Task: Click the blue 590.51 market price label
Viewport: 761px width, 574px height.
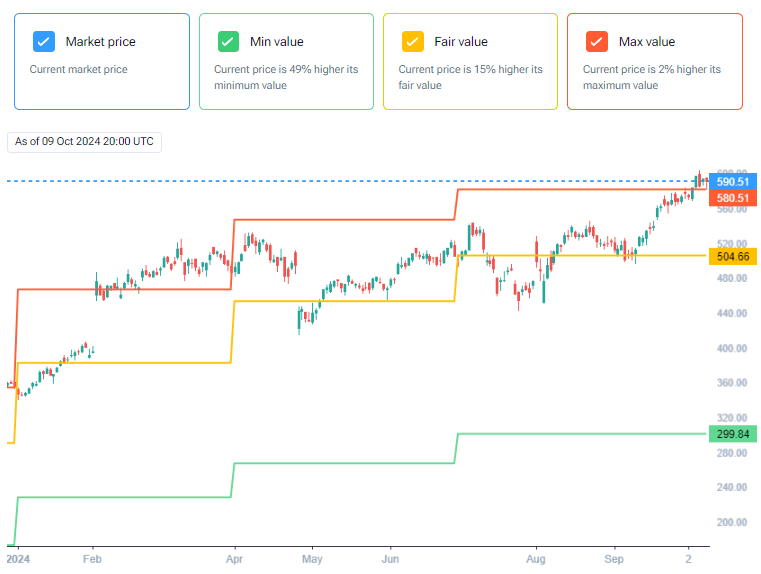Action: point(733,182)
